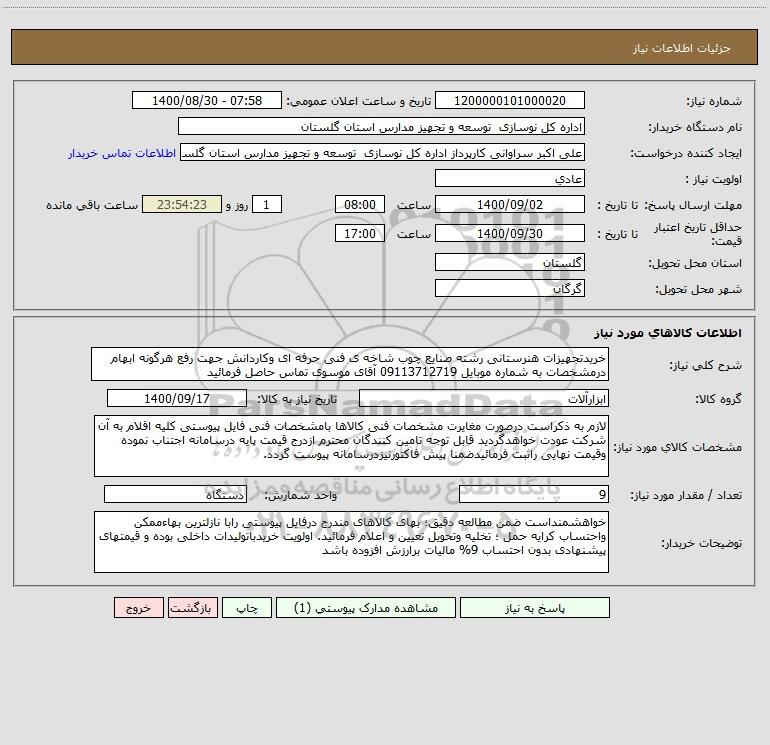Select the need number field 1200000101000020
This screenshot has width=770, height=745.
coord(510,100)
